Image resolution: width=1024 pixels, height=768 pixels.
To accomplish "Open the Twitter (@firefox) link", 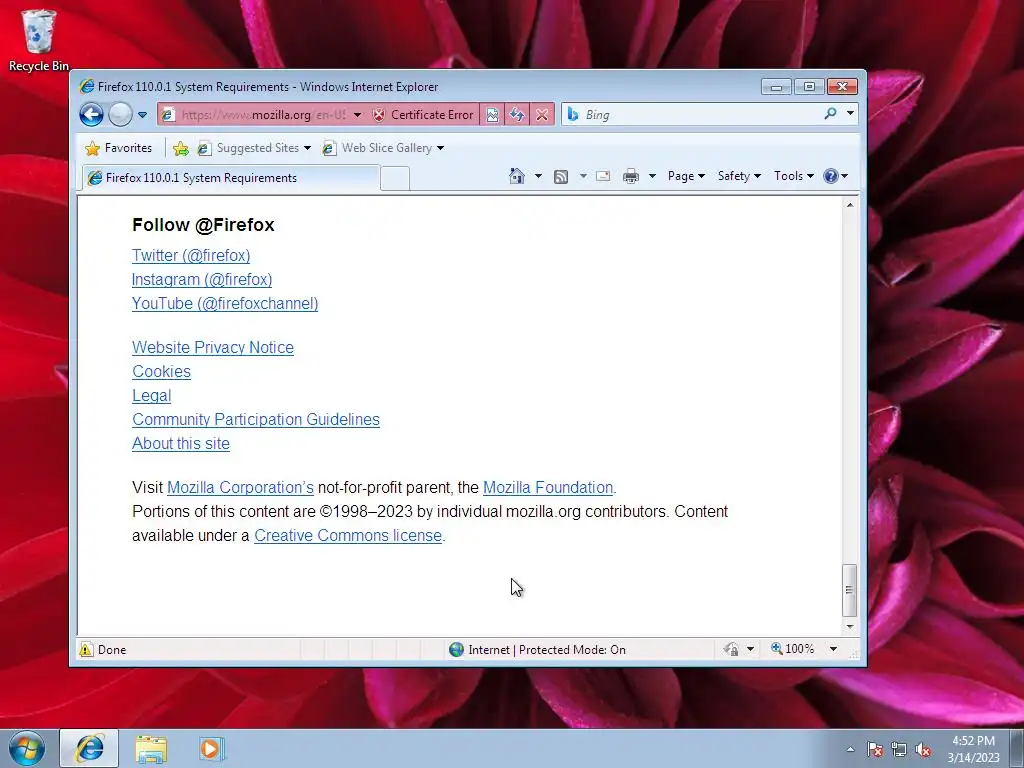I will click(x=191, y=255).
